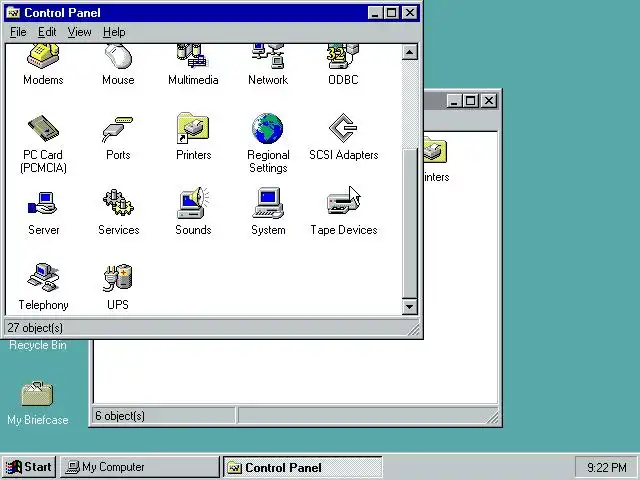Maximize the My Computer background window
Screen dimensions: 640x480
pos(470,100)
